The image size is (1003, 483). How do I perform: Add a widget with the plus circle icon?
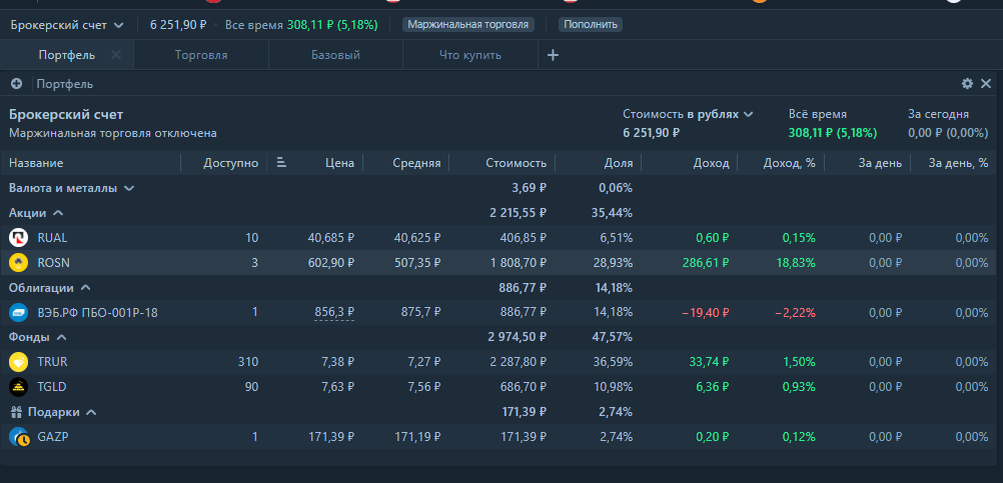pos(17,84)
